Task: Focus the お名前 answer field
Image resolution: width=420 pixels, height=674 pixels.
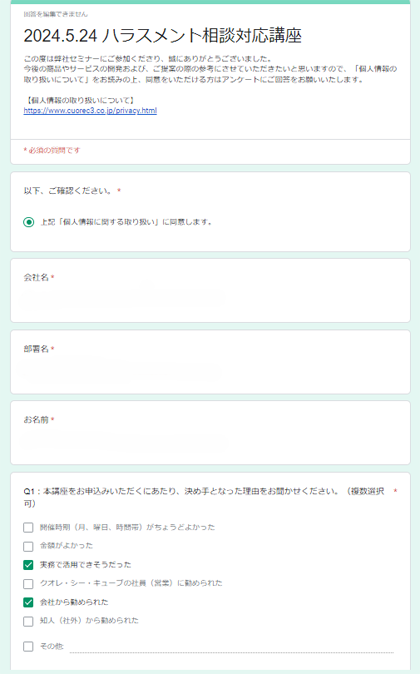Action: [x=125, y=437]
